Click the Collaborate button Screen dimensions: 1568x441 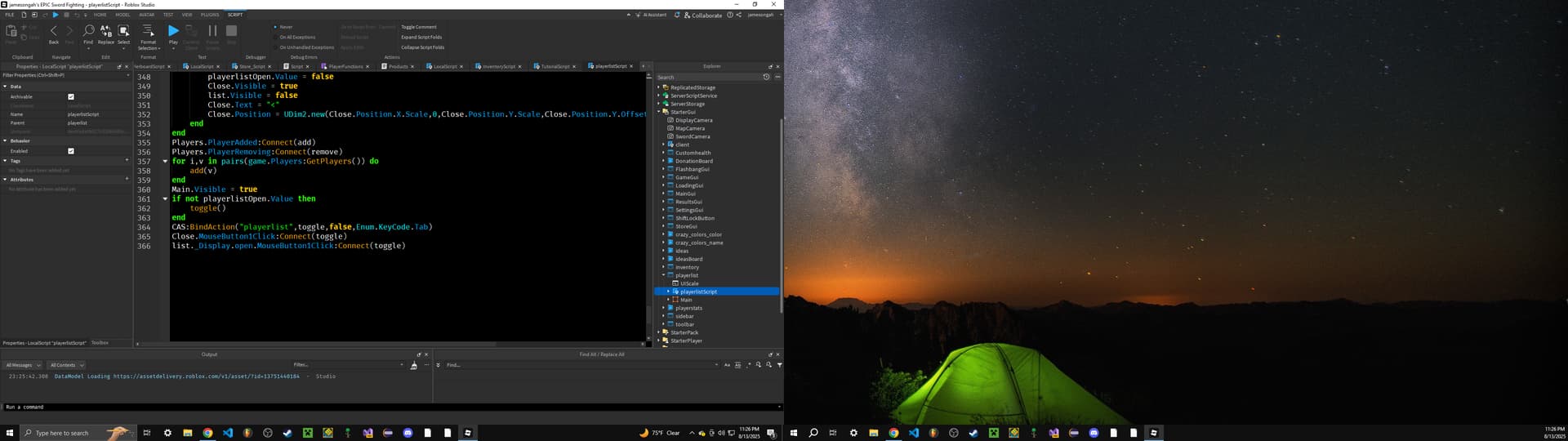point(703,15)
